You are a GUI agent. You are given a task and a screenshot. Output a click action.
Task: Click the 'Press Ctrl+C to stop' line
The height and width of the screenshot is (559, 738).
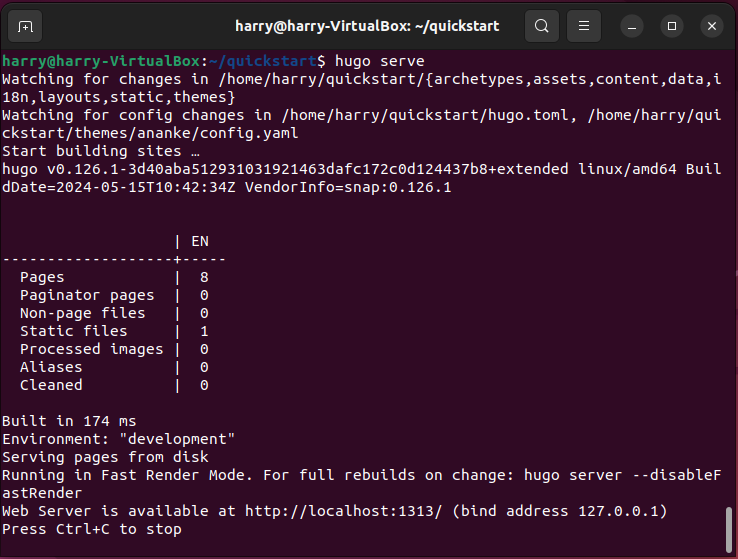[92, 529]
